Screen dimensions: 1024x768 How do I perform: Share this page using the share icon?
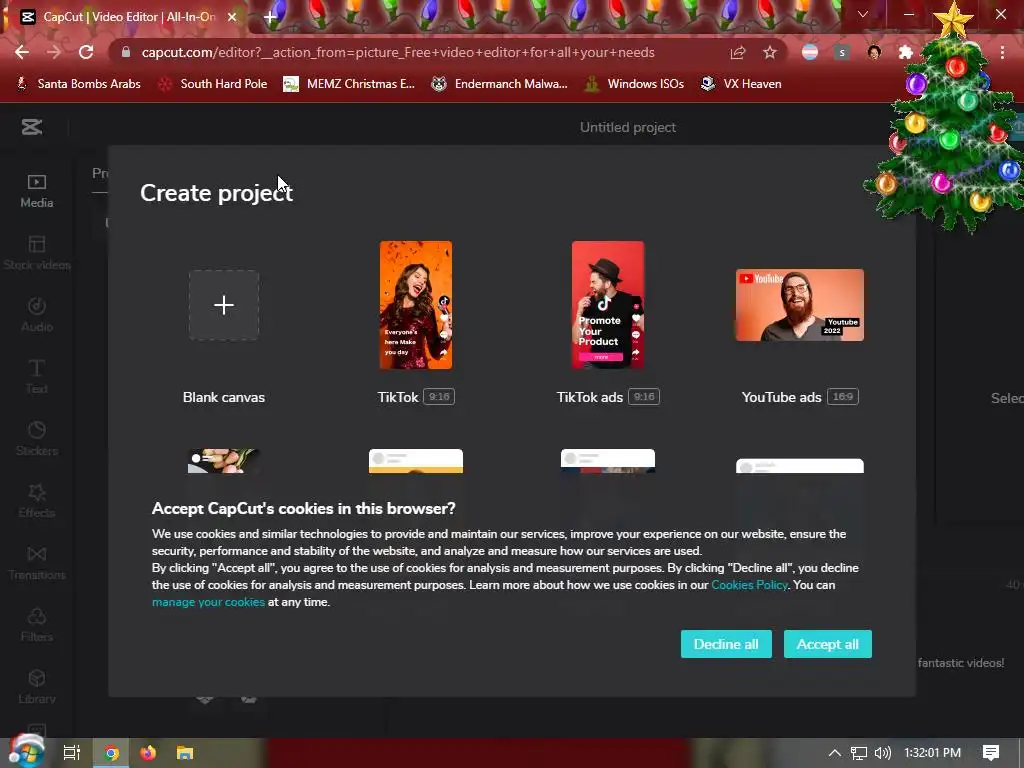coord(738,52)
